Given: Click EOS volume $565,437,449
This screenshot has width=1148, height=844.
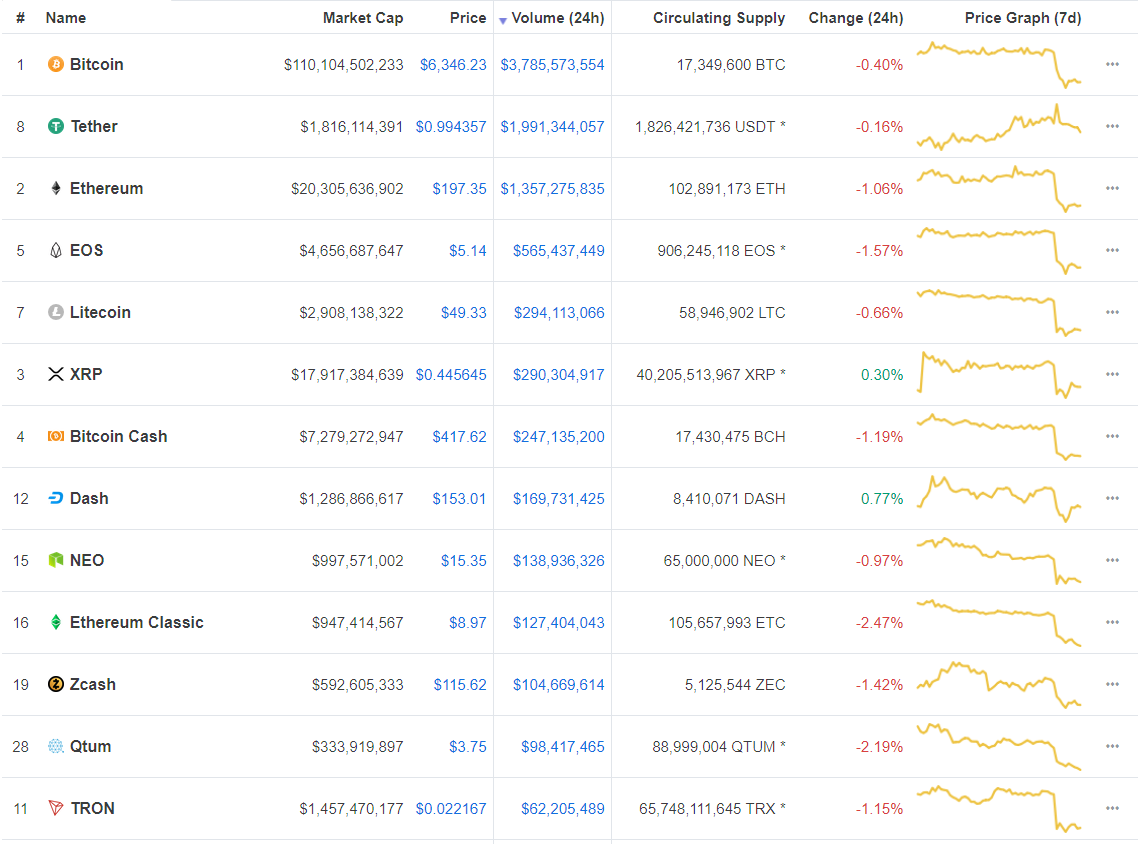Looking at the screenshot, I should 559,251.
